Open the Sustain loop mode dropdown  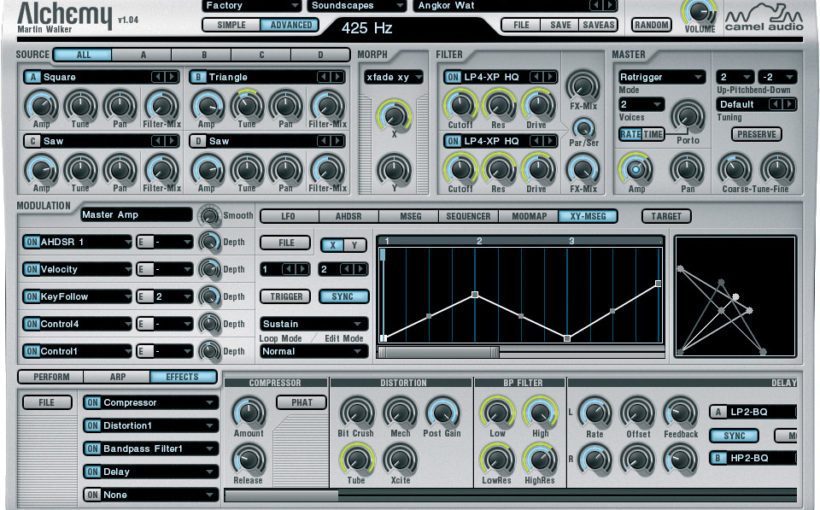point(314,324)
